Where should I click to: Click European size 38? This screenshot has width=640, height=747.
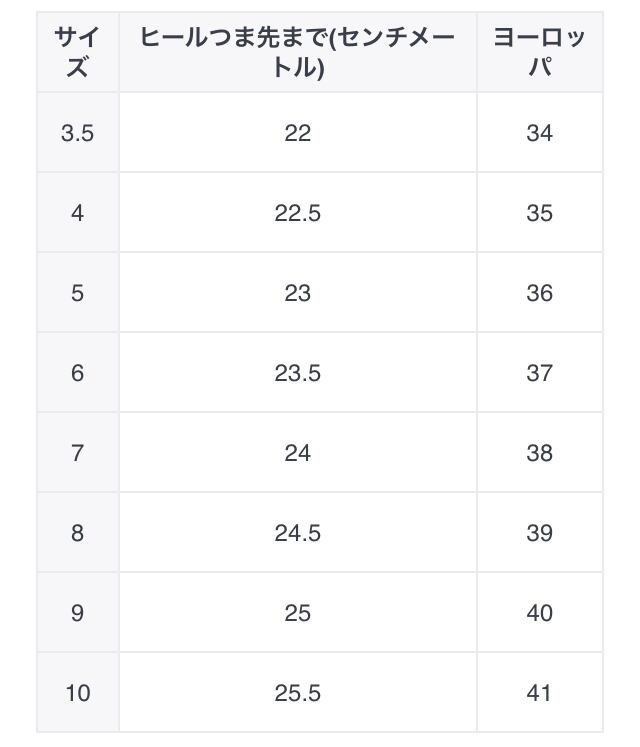539,453
